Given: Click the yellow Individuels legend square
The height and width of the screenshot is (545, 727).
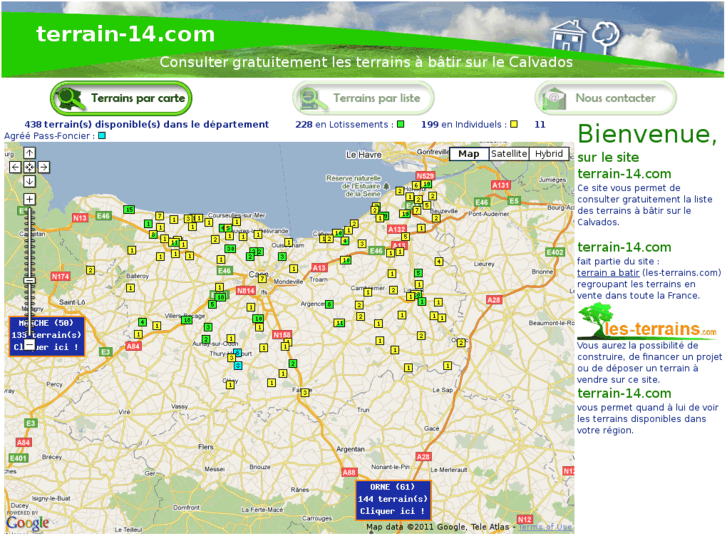Looking at the screenshot, I should 514,124.
